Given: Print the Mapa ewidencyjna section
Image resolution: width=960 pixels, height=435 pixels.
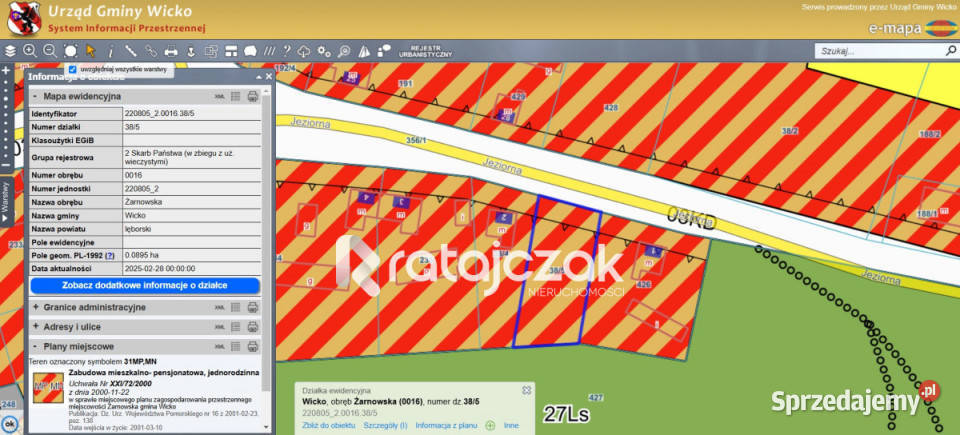Looking at the screenshot, I should tap(253, 96).
